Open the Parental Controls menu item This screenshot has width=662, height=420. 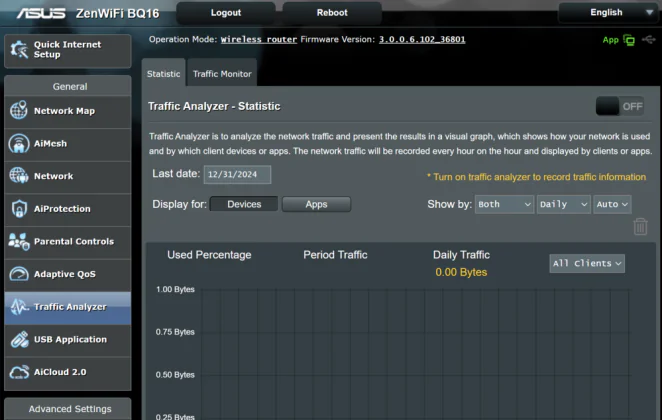pos(68,241)
